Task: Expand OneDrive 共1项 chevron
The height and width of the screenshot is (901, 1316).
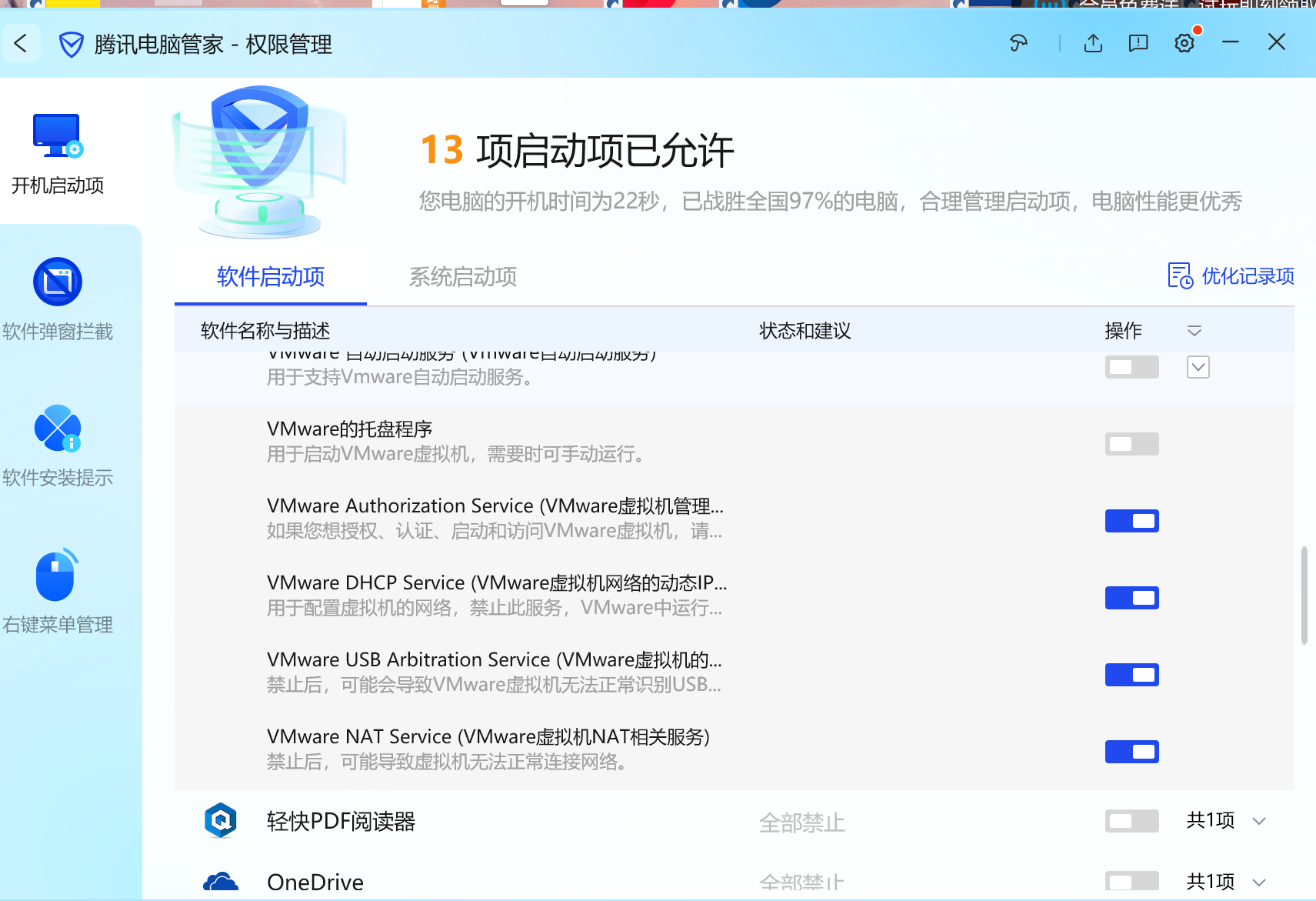Action: coord(1259,882)
